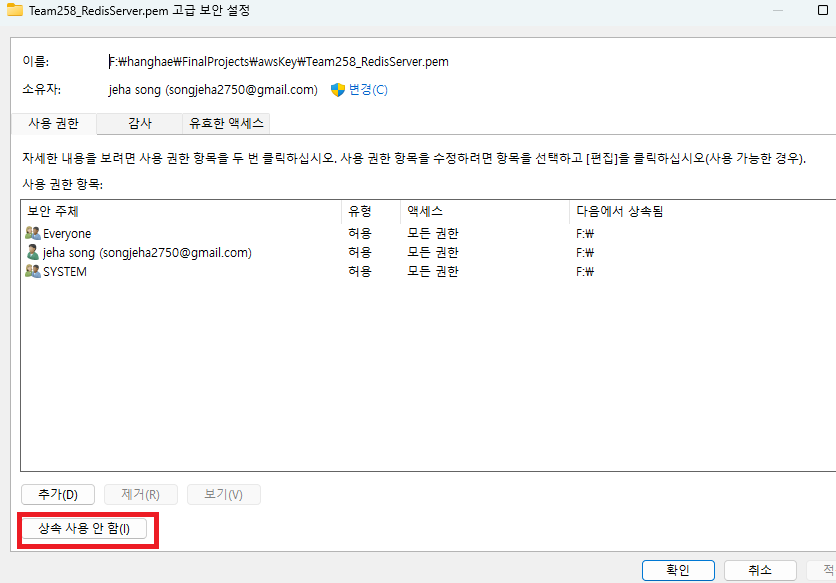Click the 보안 주체 column header
The width and height of the screenshot is (836, 583).
point(181,211)
